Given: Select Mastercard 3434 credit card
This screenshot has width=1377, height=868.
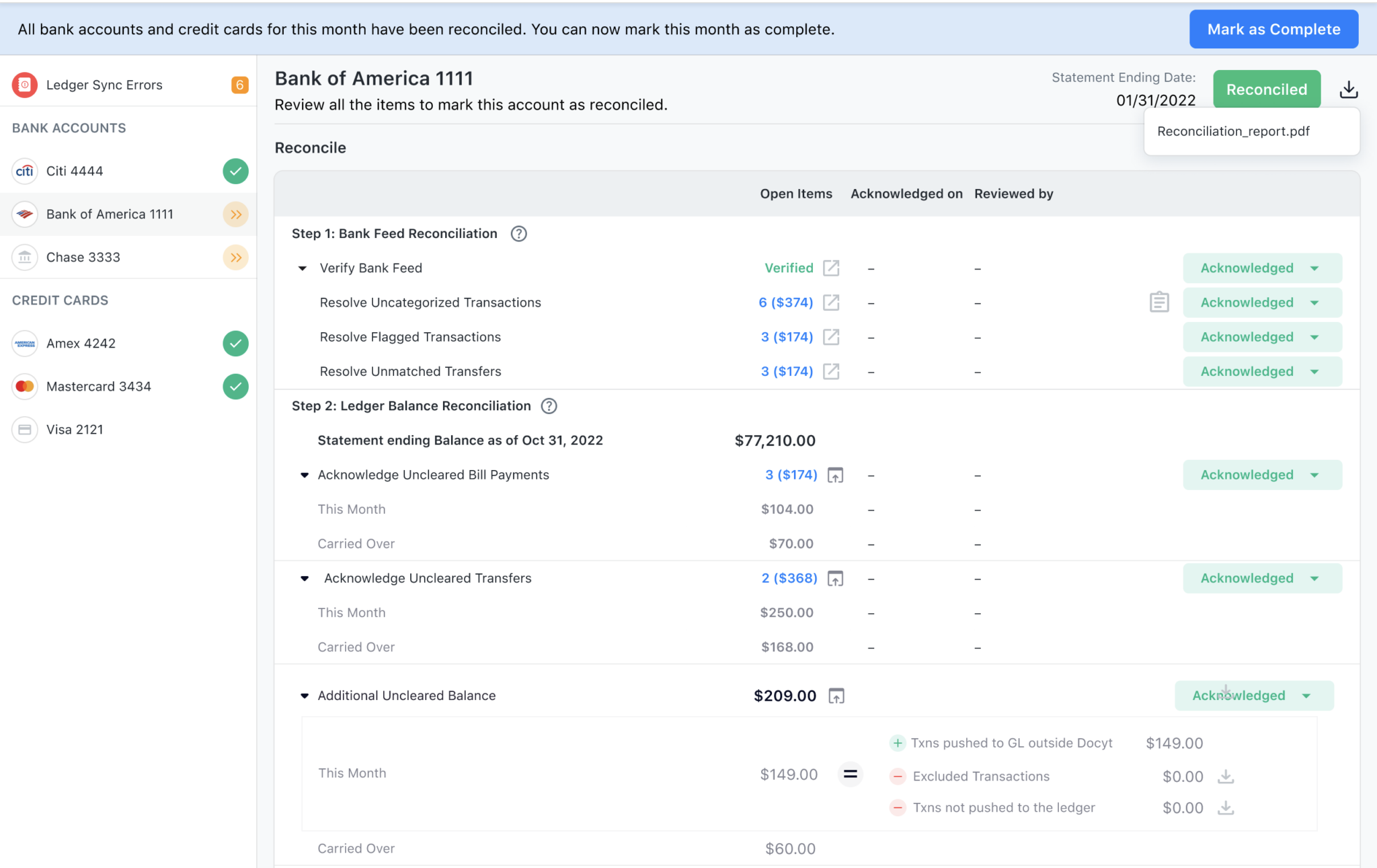Looking at the screenshot, I should click(x=128, y=386).
